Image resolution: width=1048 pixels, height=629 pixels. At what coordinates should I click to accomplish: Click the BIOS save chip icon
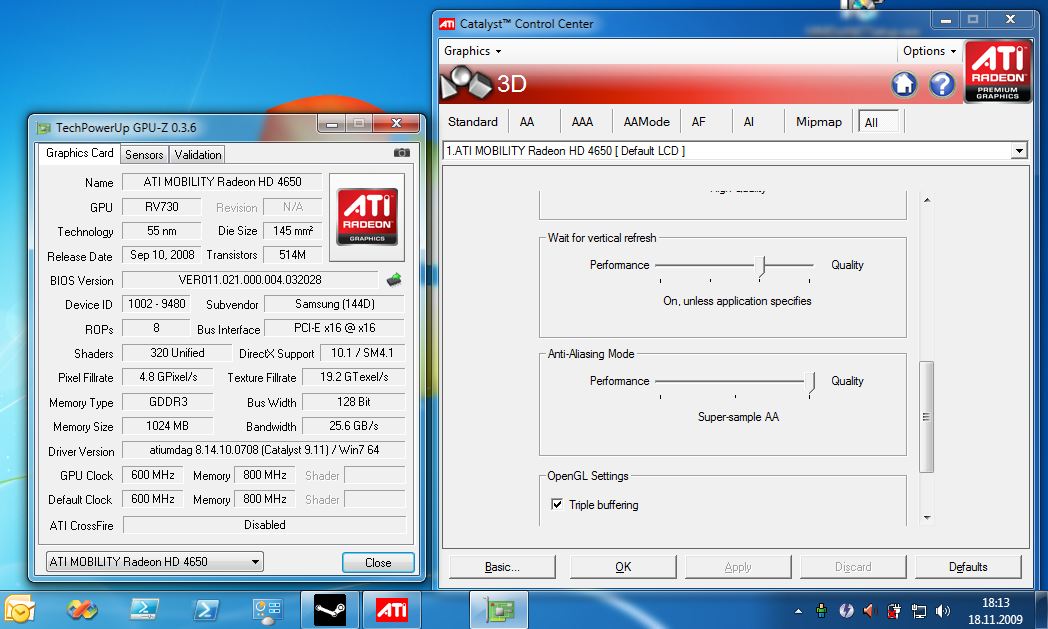click(394, 279)
